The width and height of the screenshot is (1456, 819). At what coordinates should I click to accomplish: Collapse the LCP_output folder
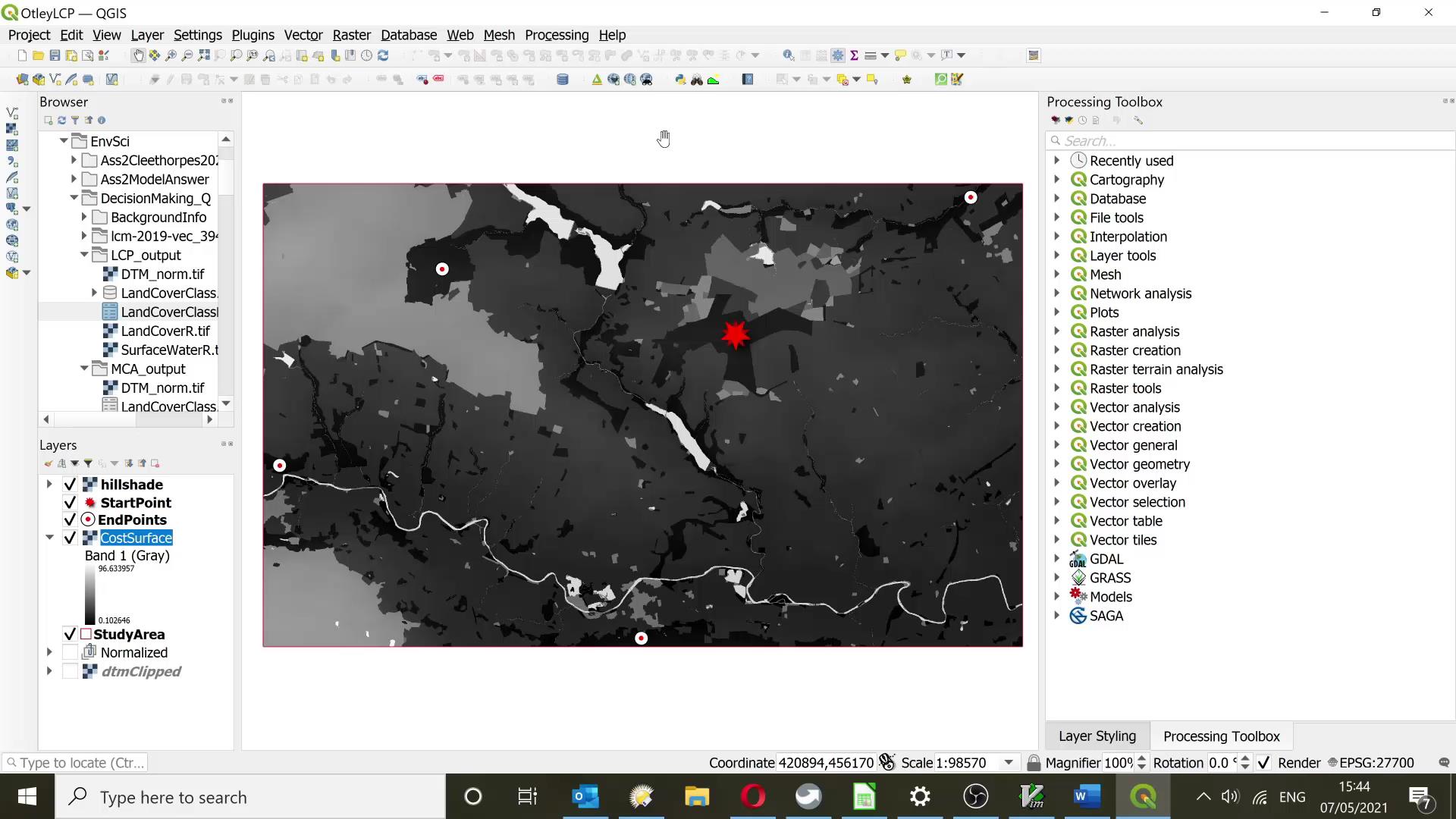[83, 256]
